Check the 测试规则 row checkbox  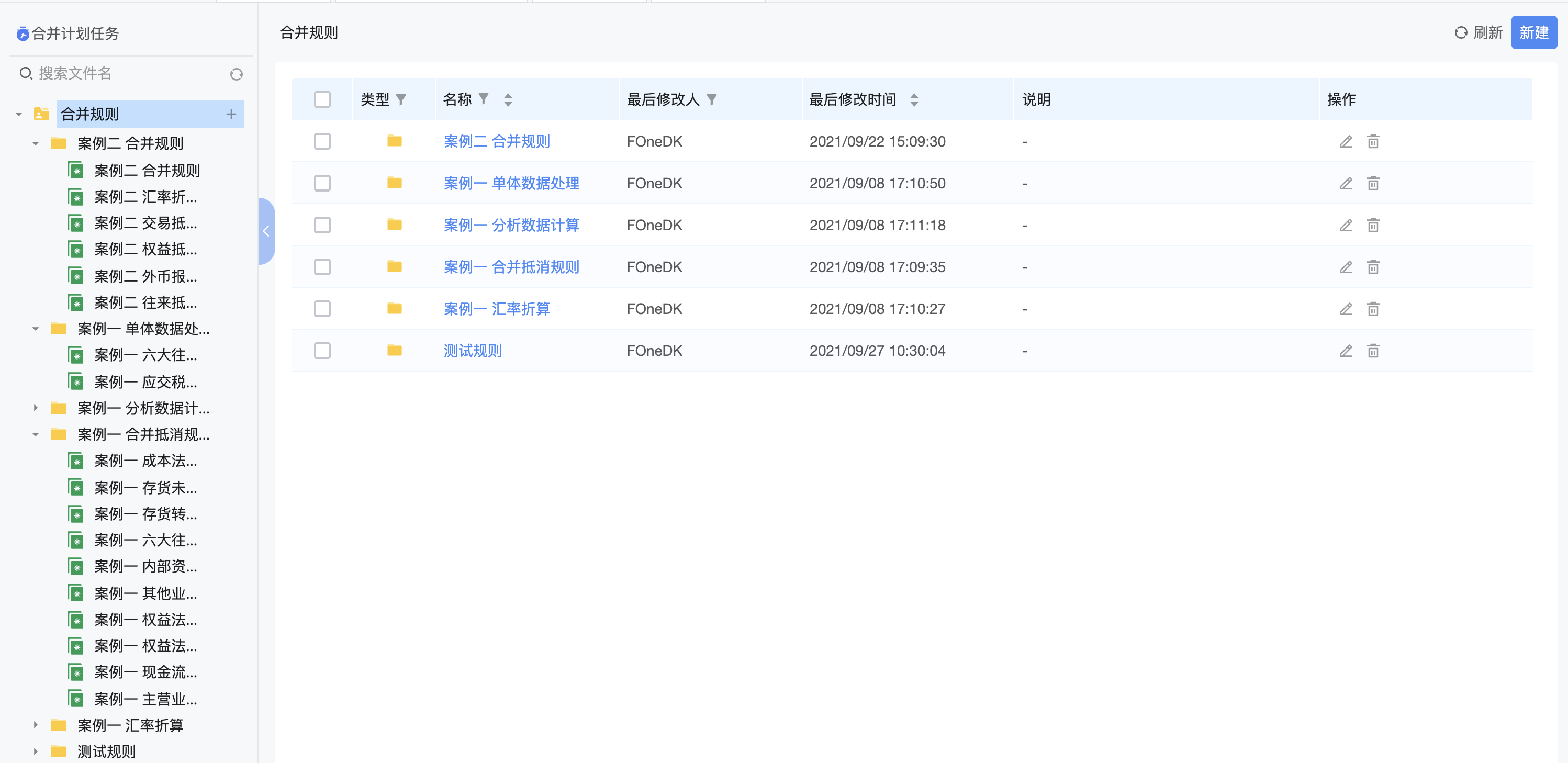tap(322, 351)
